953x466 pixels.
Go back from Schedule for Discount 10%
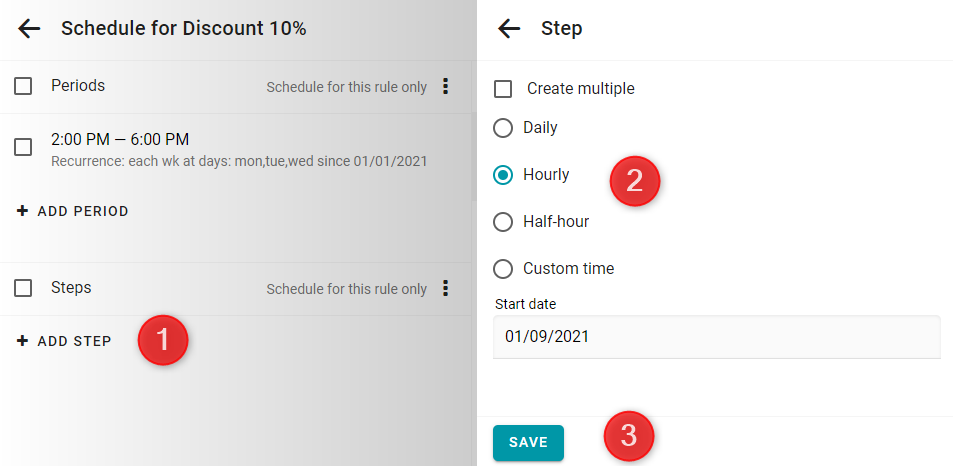pos(29,29)
